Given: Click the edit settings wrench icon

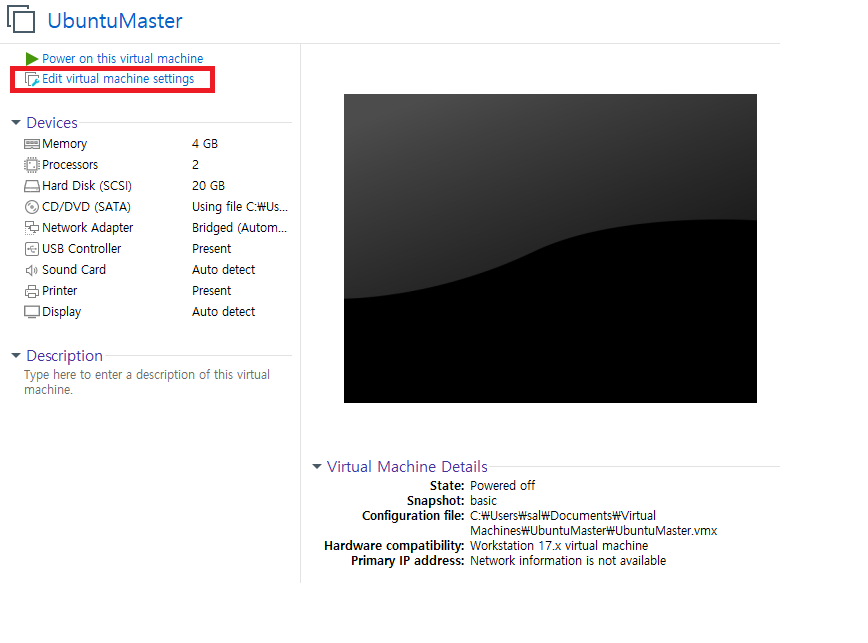Looking at the screenshot, I should [32, 79].
